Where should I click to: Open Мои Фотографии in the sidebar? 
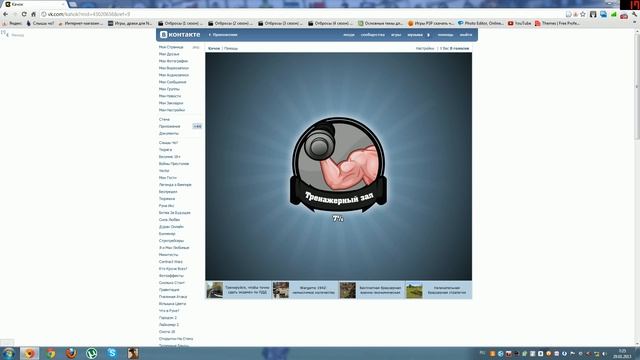(x=173, y=61)
